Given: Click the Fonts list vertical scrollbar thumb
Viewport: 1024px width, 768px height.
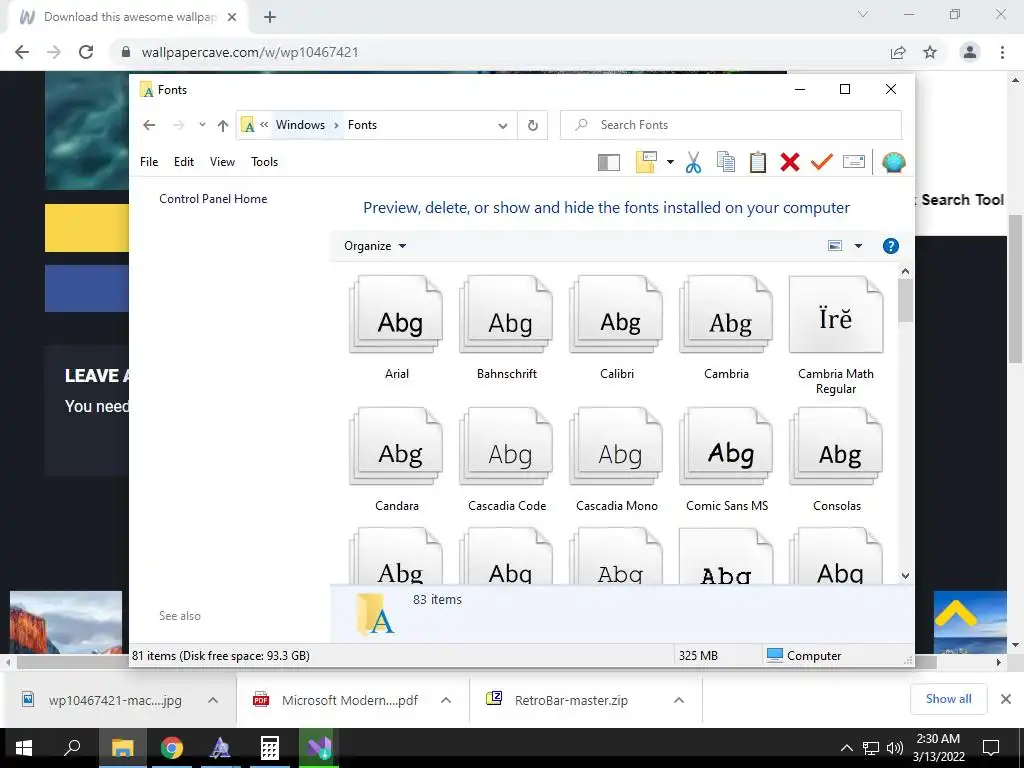Looking at the screenshot, I should (x=905, y=300).
